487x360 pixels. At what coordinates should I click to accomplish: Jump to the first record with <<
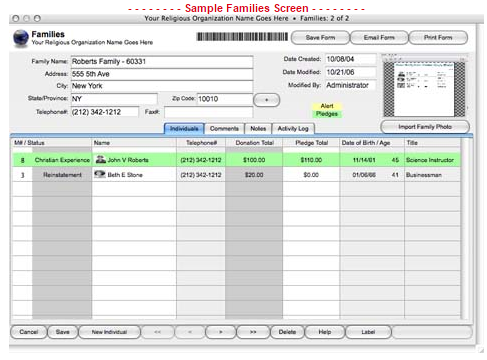tap(158, 332)
